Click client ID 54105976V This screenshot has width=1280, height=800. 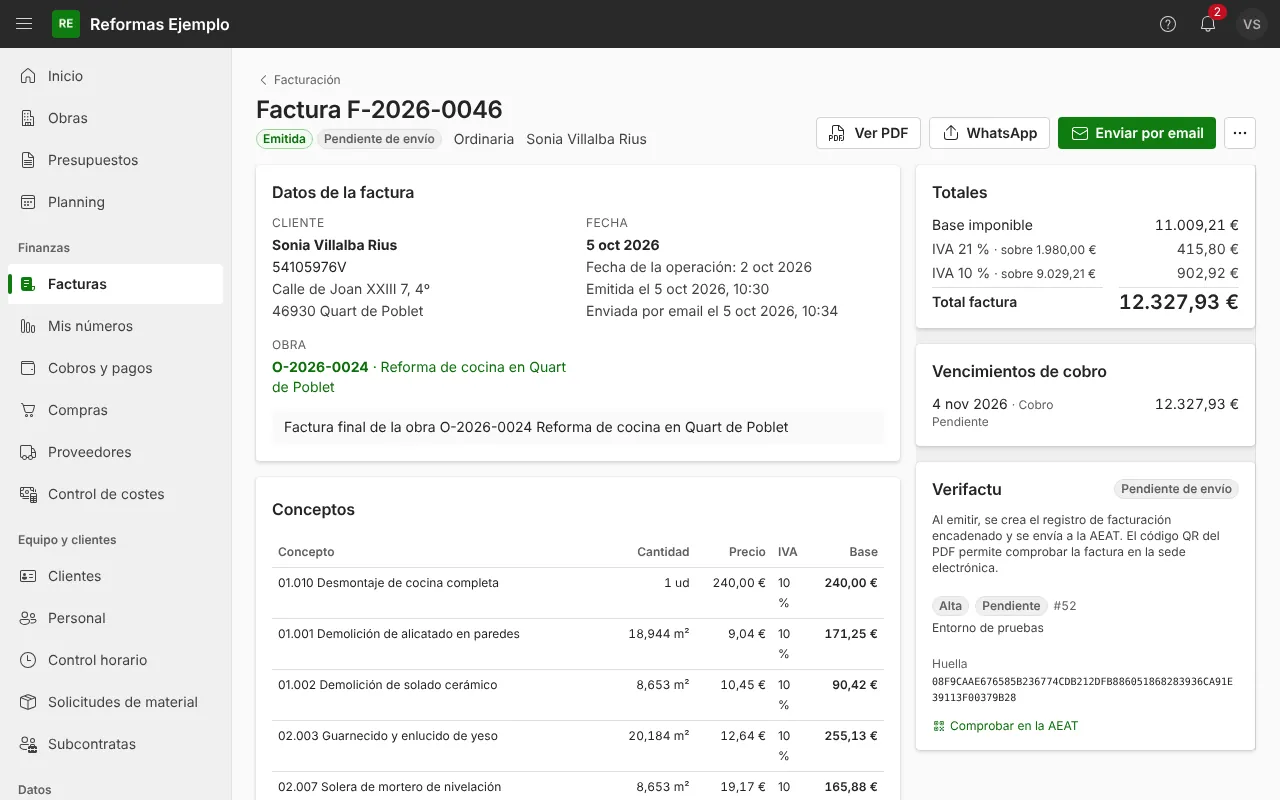click(309, 267)
